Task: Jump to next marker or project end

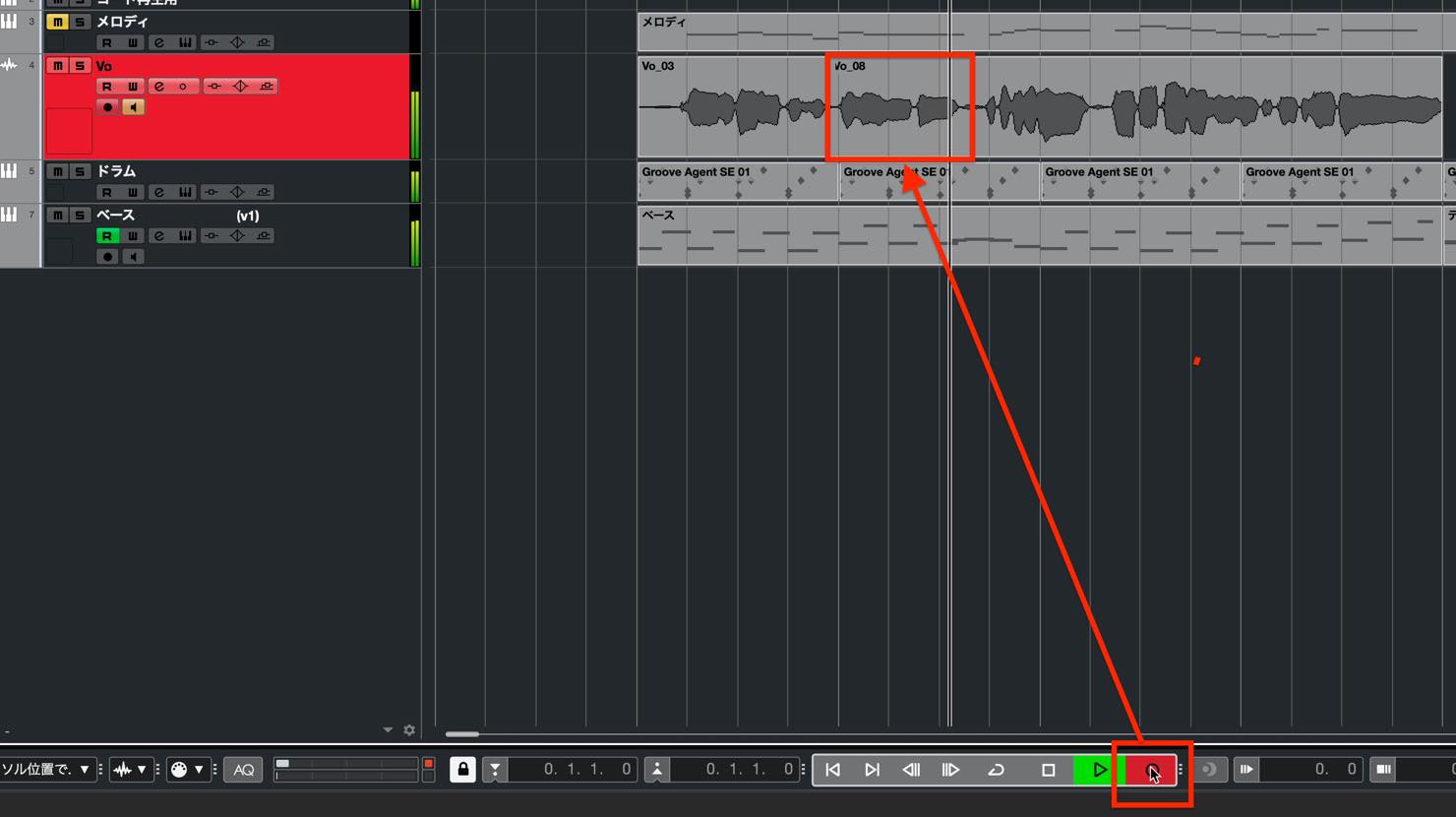Action: coord(872,770)
